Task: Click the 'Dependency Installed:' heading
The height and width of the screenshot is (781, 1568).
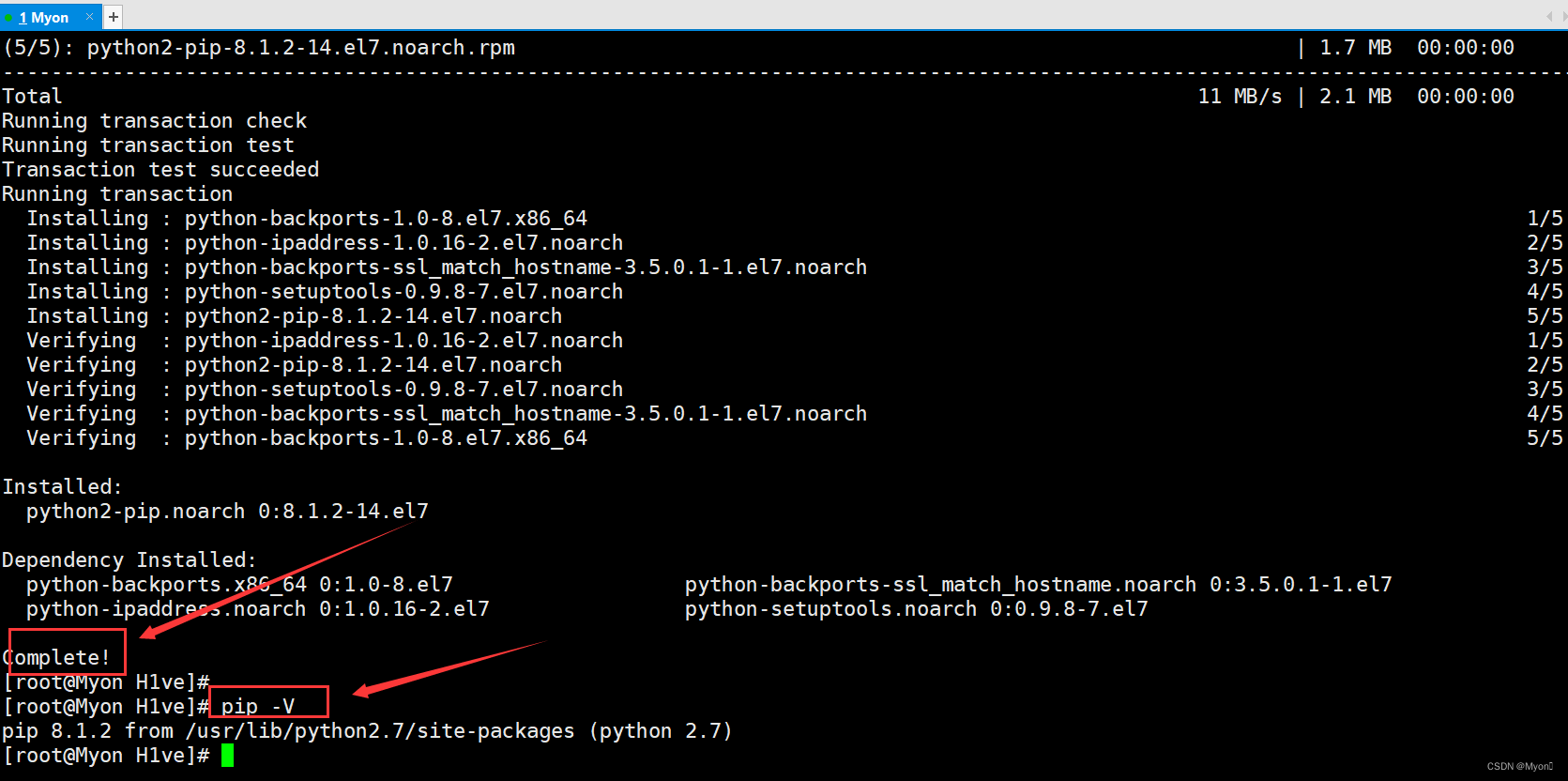Action: tap(129, 560)
